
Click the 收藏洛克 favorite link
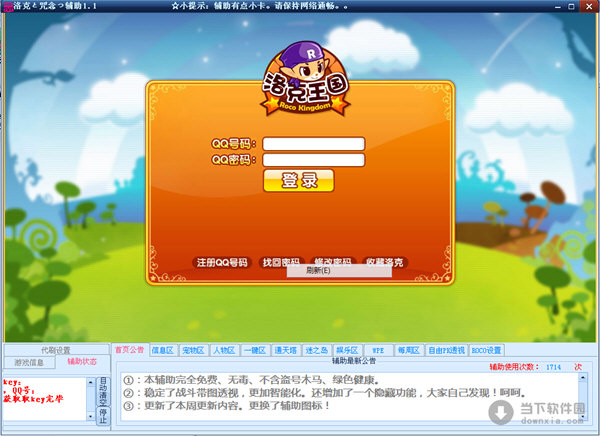click(384, 262)
